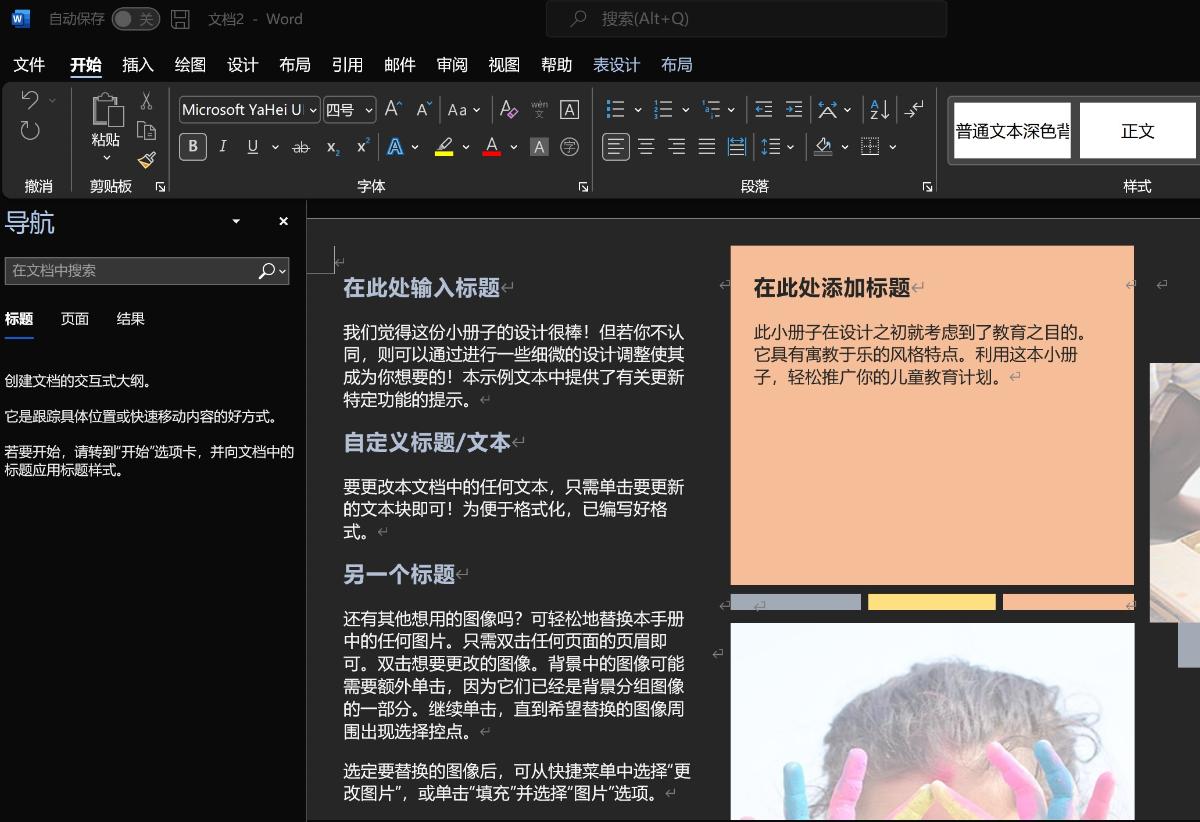Toggle left alignment button
Image resolution: width=1200 pixels, height=822 pixels.
616,147
